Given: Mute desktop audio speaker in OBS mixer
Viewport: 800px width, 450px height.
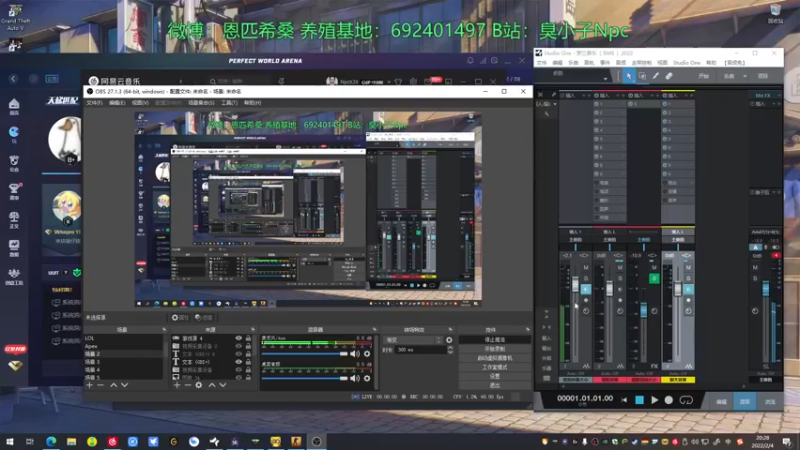Looking at the screenshot, I should coord(355,378).
